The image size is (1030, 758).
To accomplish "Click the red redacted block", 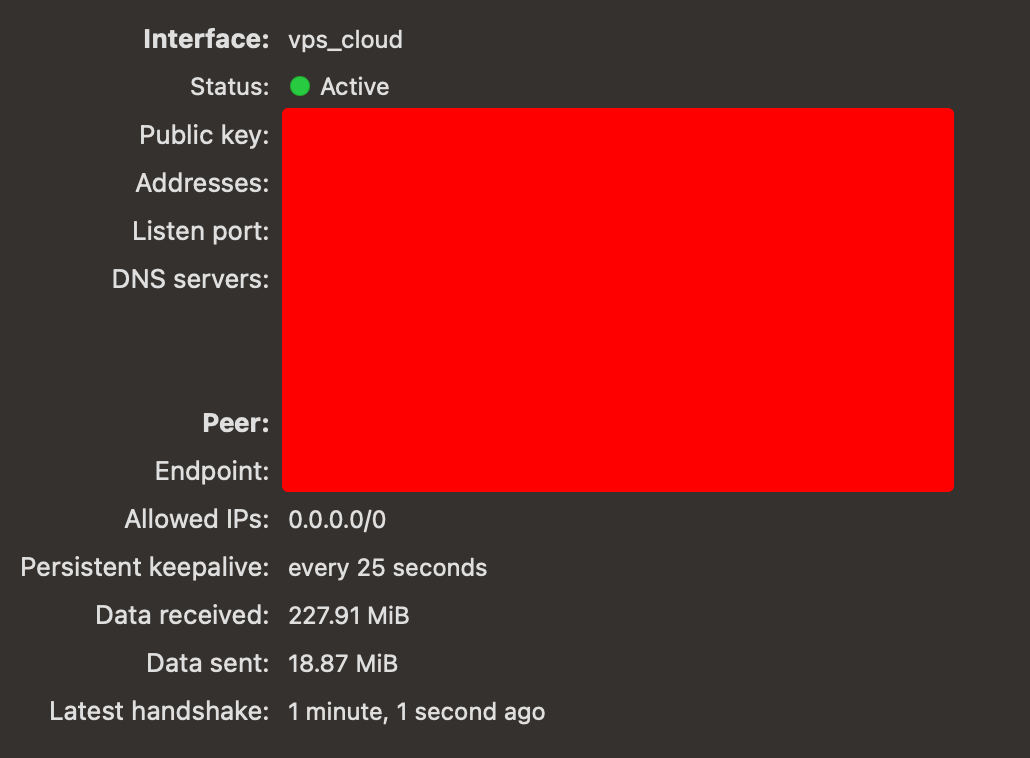I will coord(617,300).
